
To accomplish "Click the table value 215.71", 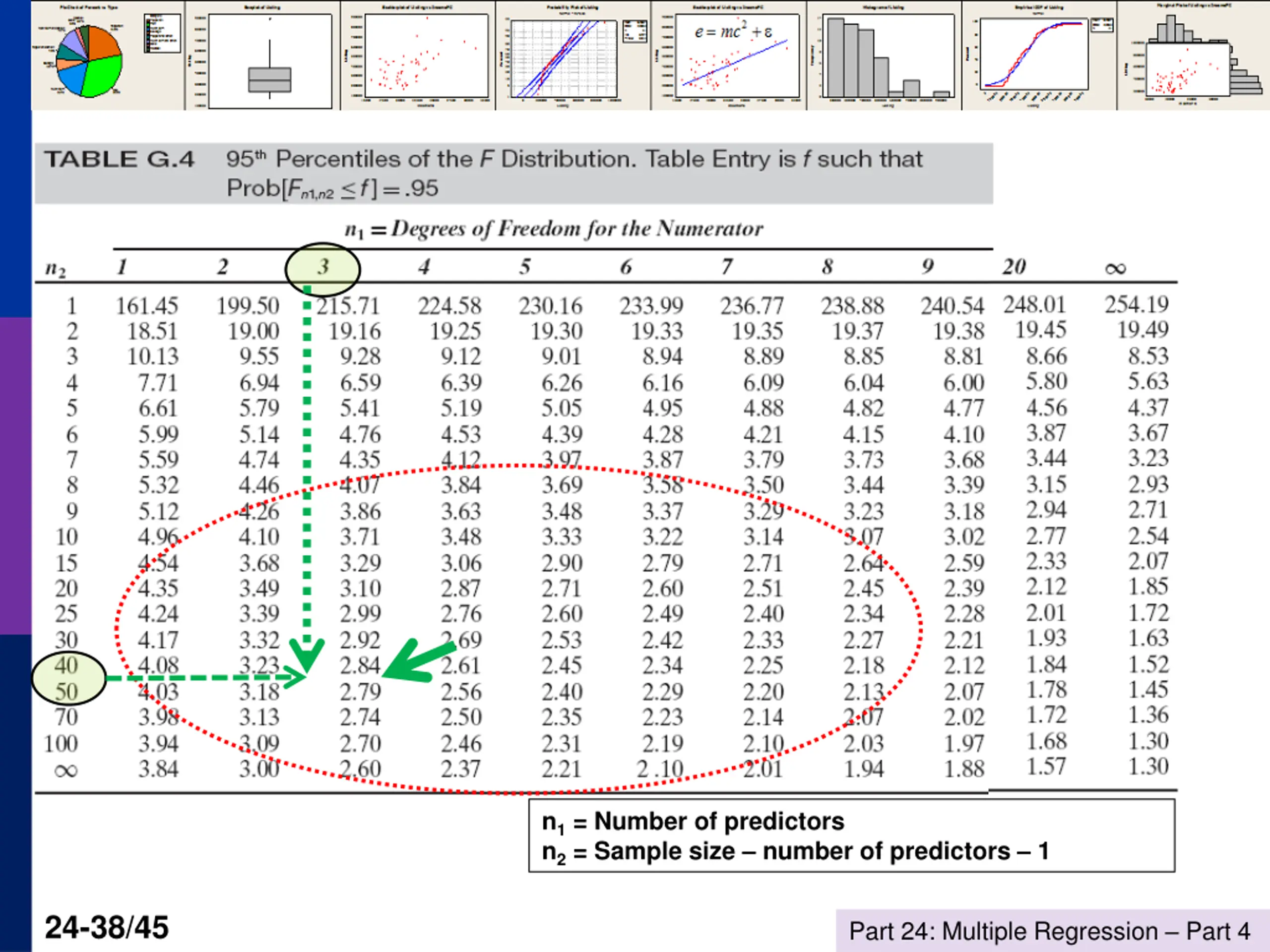I will tap(348, 306).
